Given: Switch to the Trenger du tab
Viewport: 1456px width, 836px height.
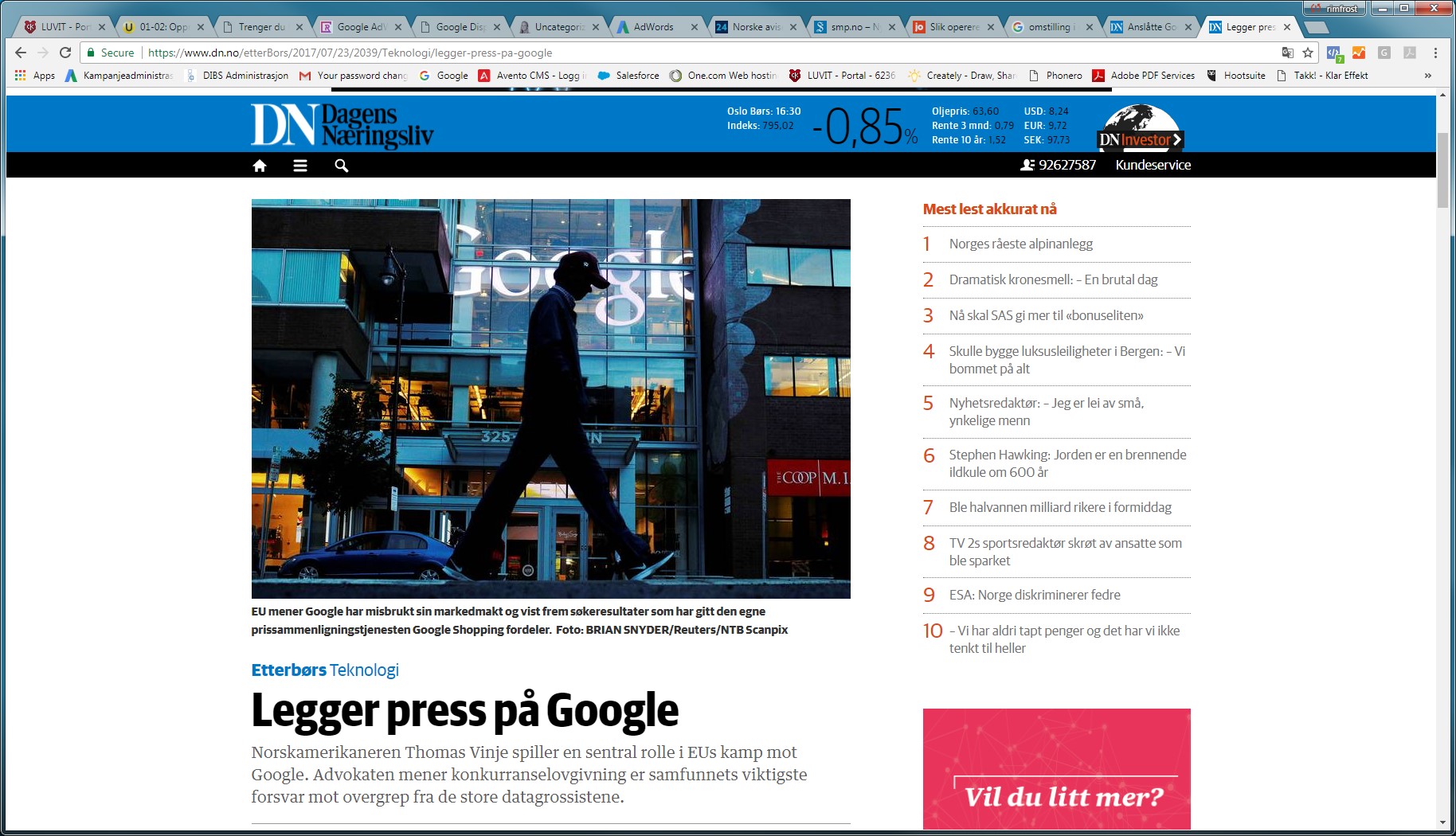Looking at the screenshot, I should point(261,27).
